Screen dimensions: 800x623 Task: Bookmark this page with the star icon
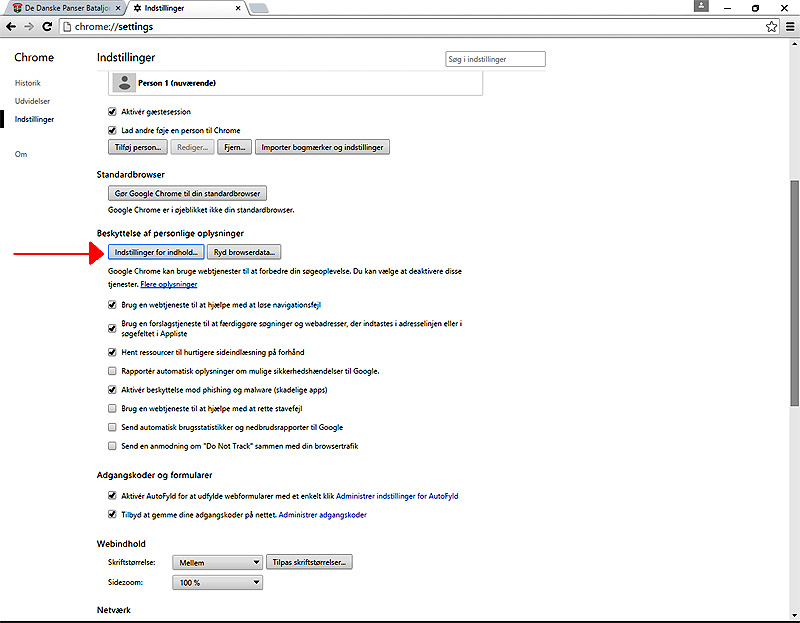pyautogui.click(x=771, y=26)
